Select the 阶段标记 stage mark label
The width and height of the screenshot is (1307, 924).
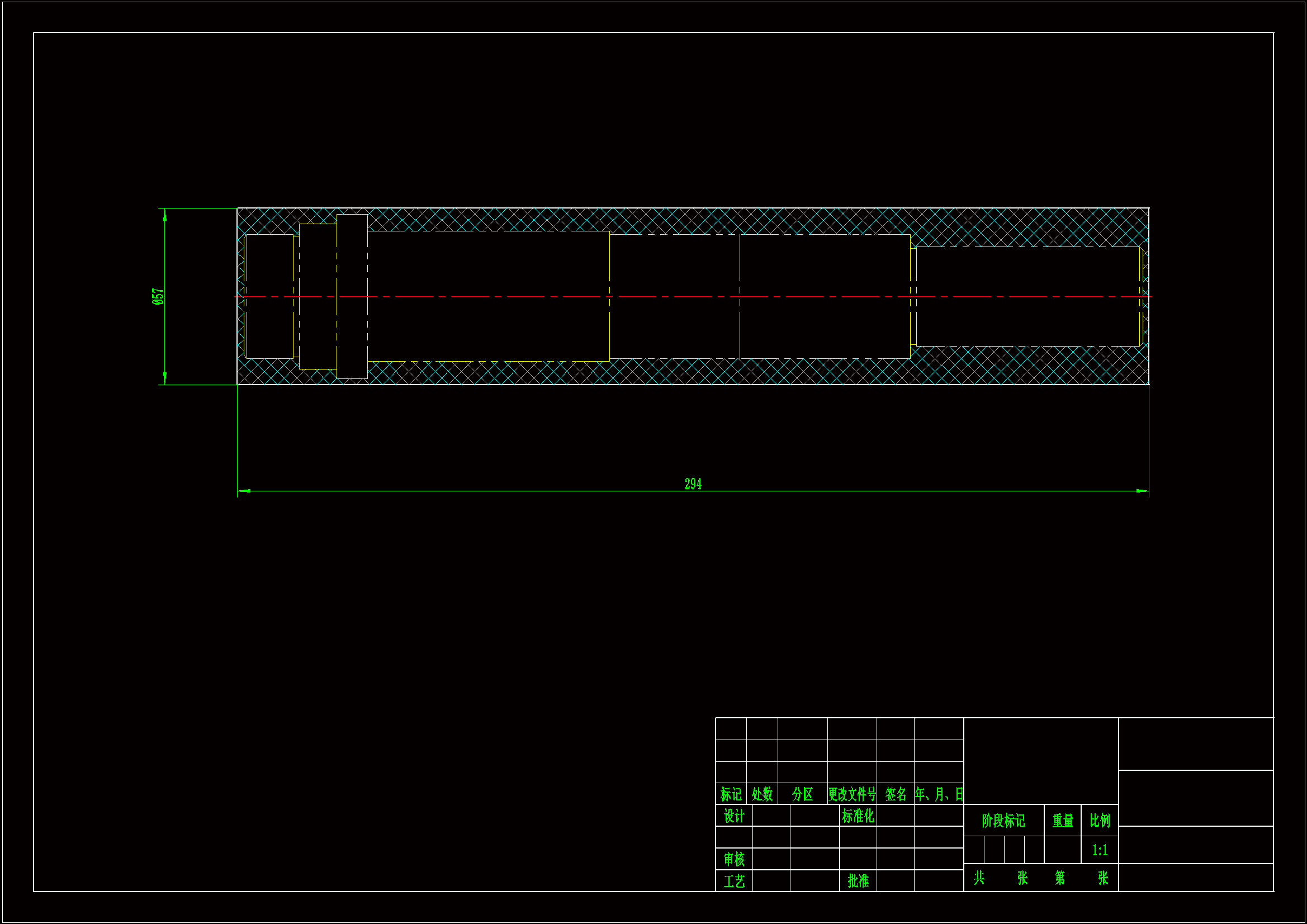1003,821
